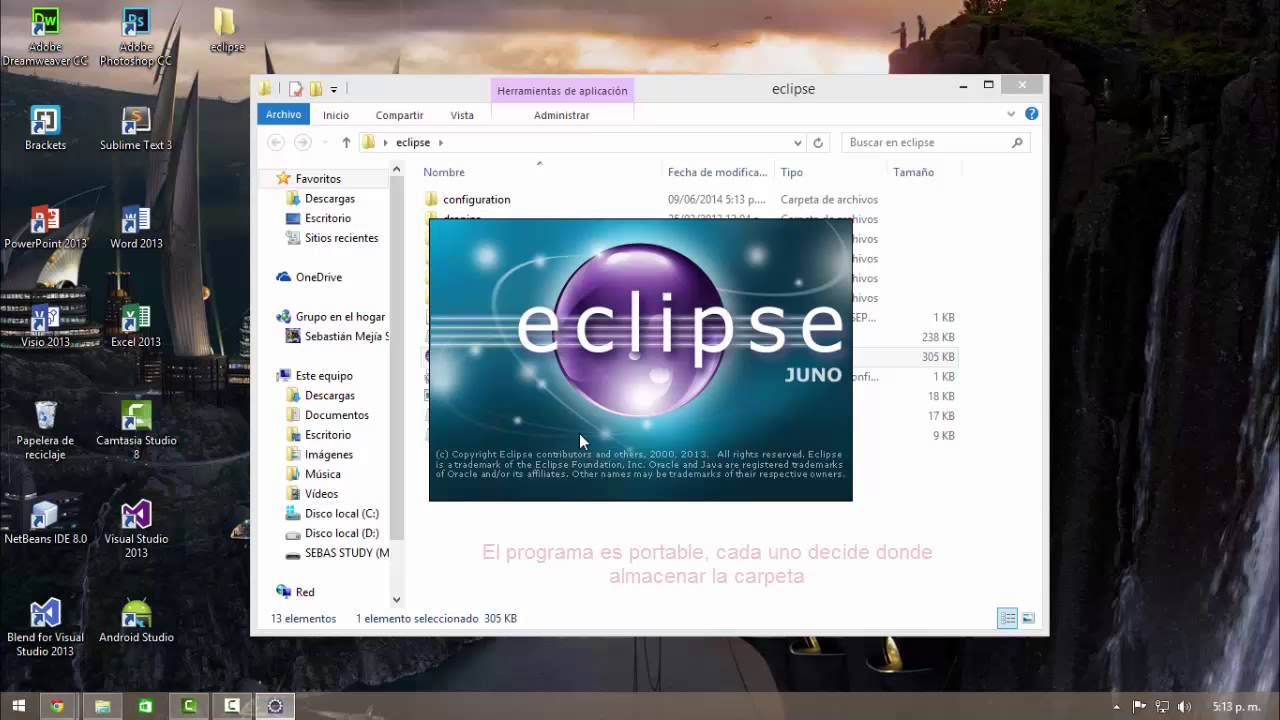Go up one folder level
1280x720 pixels.
[346, 143]
